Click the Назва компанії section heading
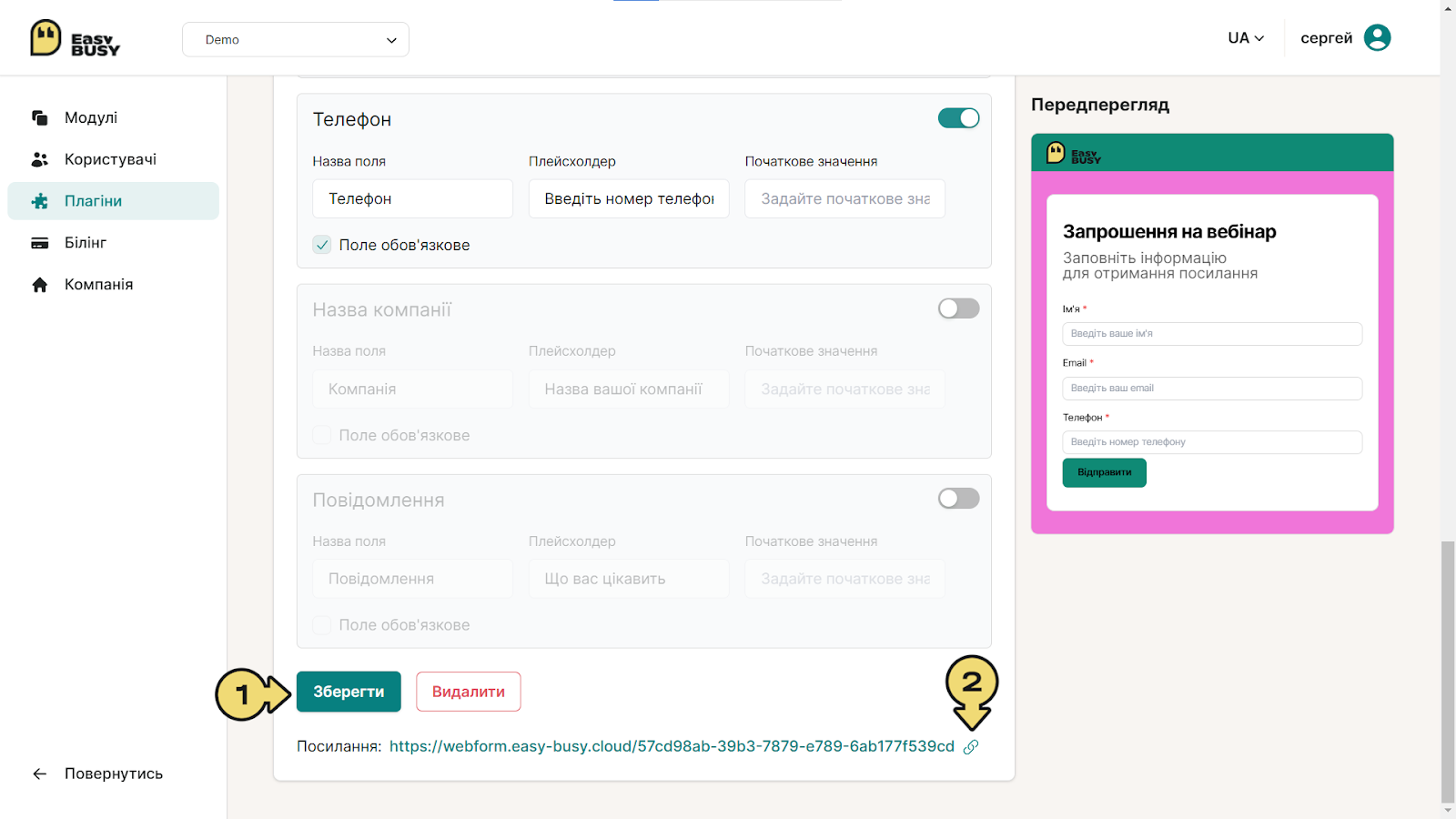Image resolution: width=1456 pixels, height=819 pixels. tap(382, 309)
